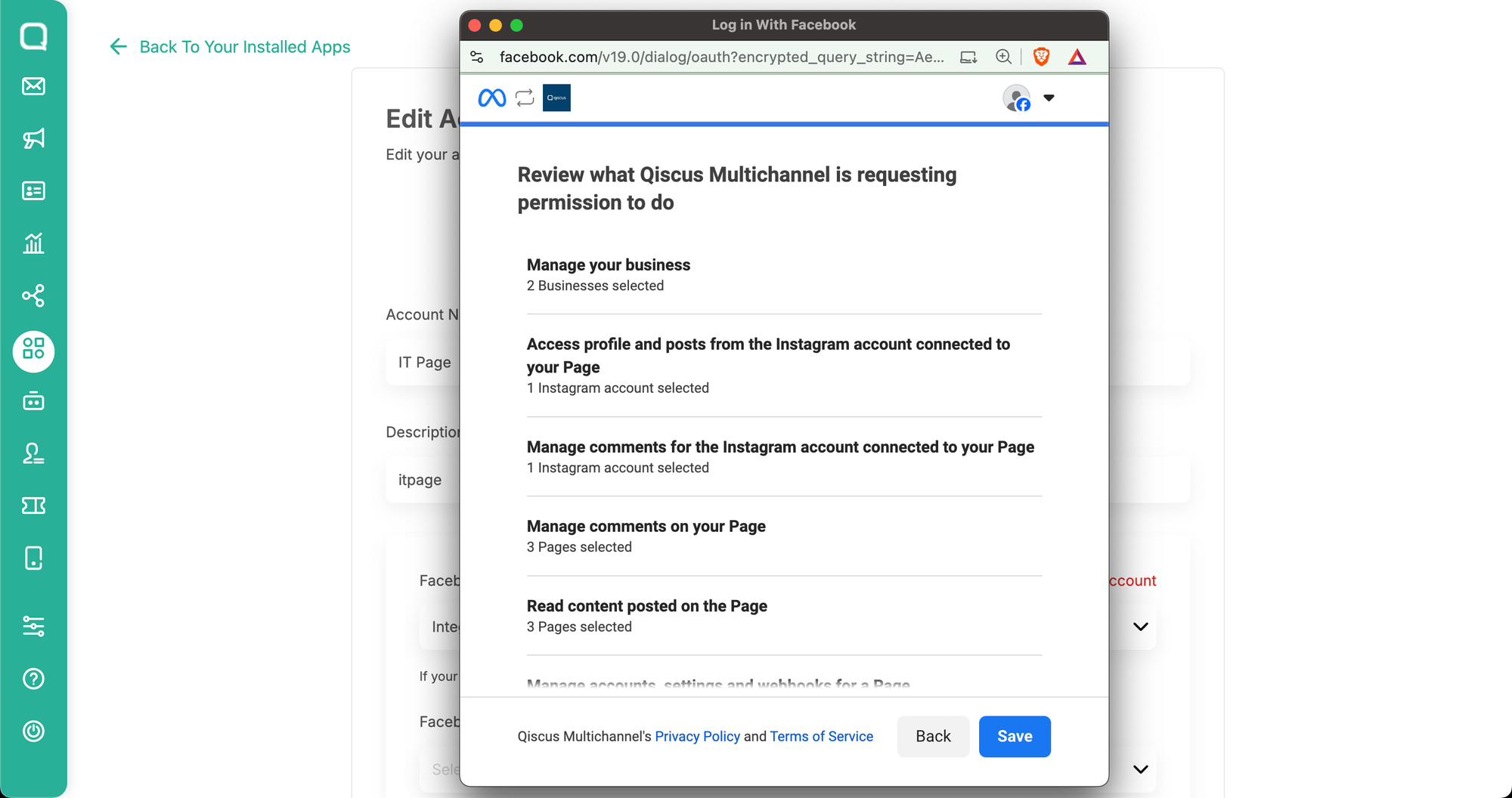
Task: Click the back arrow icon
Action: [118, 47]
